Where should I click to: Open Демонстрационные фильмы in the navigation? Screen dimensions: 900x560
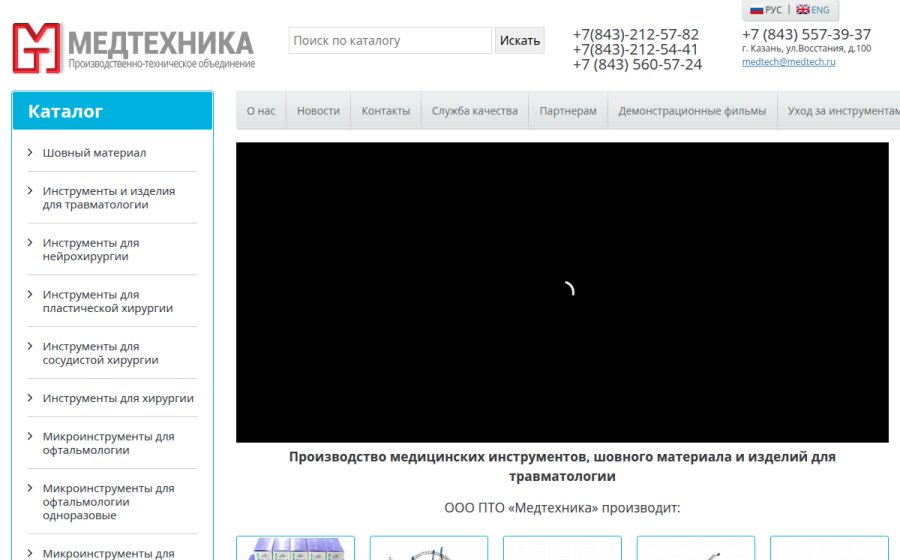pos(692,111)
